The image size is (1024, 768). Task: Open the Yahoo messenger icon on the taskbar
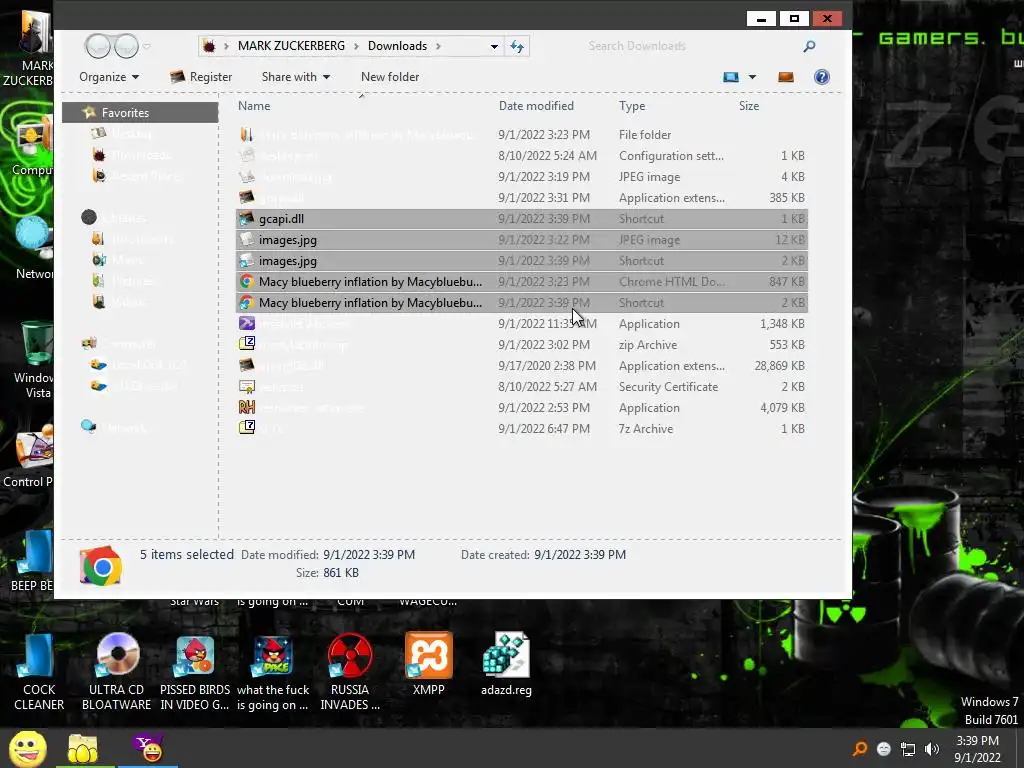[150, 748]
